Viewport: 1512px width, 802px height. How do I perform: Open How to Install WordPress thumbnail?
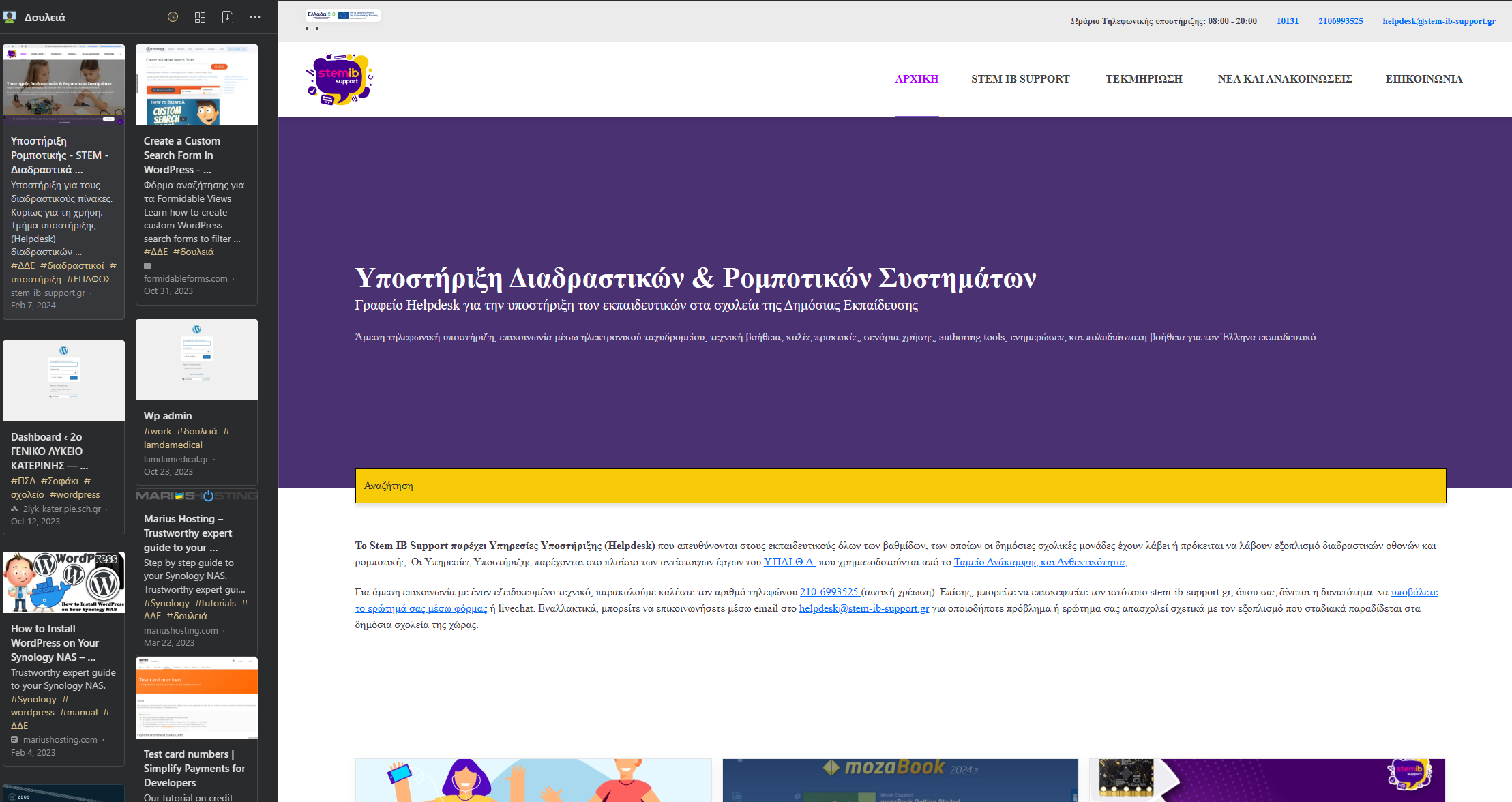click(63, 582)
